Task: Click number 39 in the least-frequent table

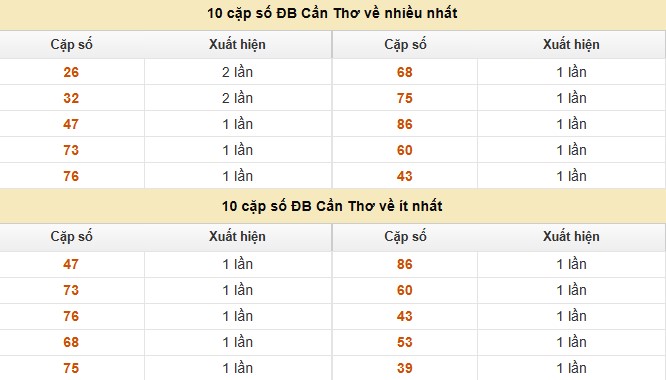Action: click(x=404, y=368)
